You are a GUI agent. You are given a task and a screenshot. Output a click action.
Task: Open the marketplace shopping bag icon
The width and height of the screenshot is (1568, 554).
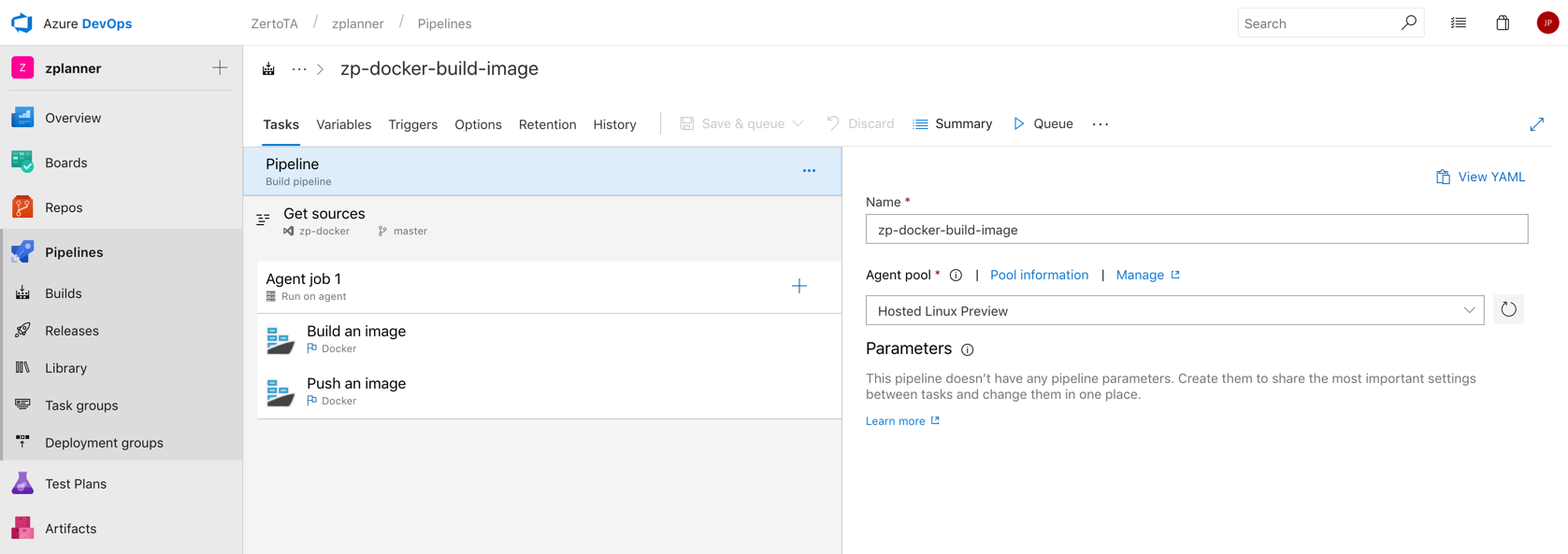(1503, 23)
